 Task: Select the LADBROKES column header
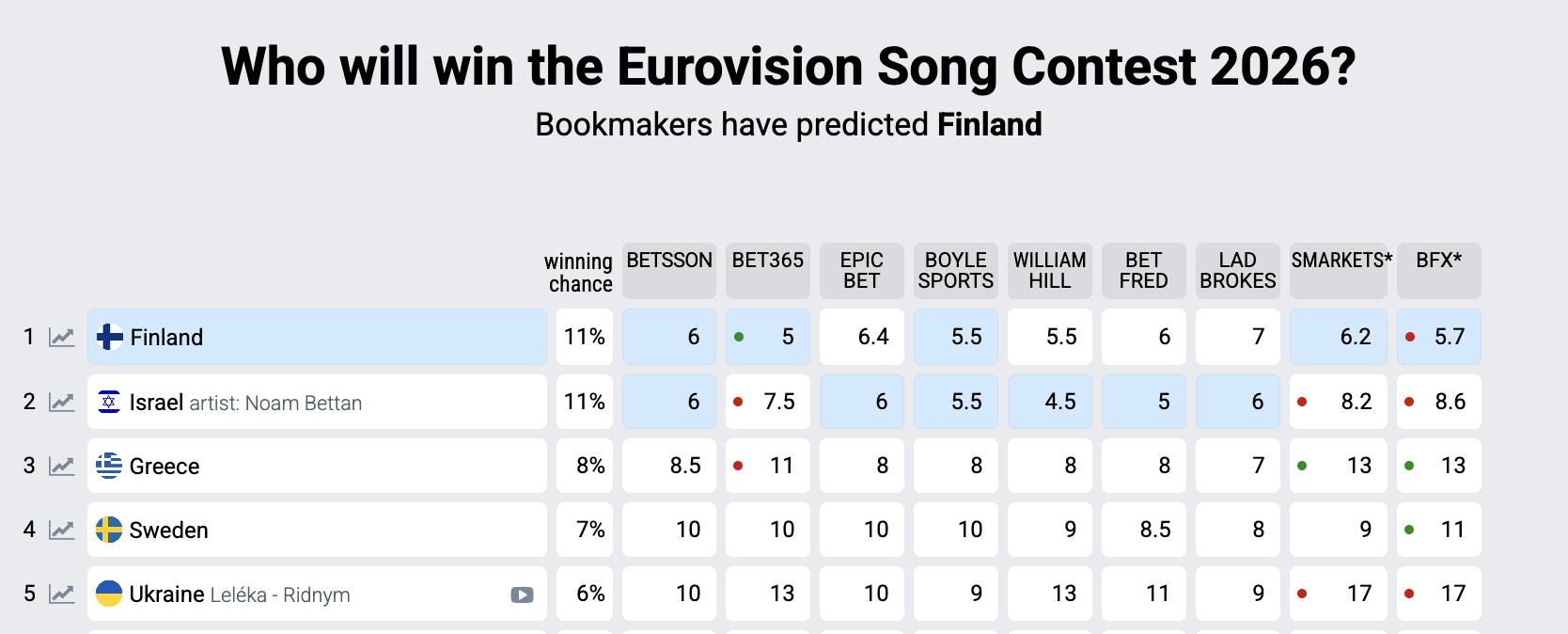pyautogui.click(x=1238, y=271)
